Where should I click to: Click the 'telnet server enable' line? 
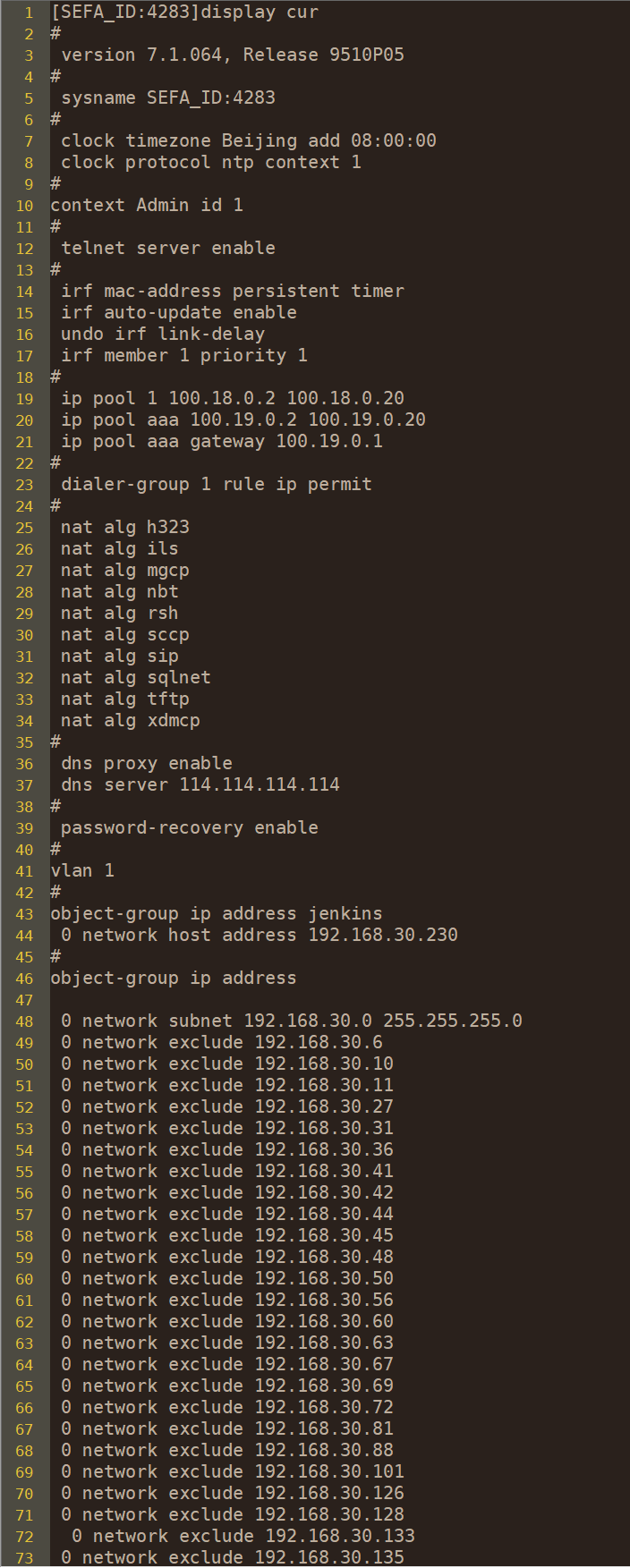pos(167,249)
